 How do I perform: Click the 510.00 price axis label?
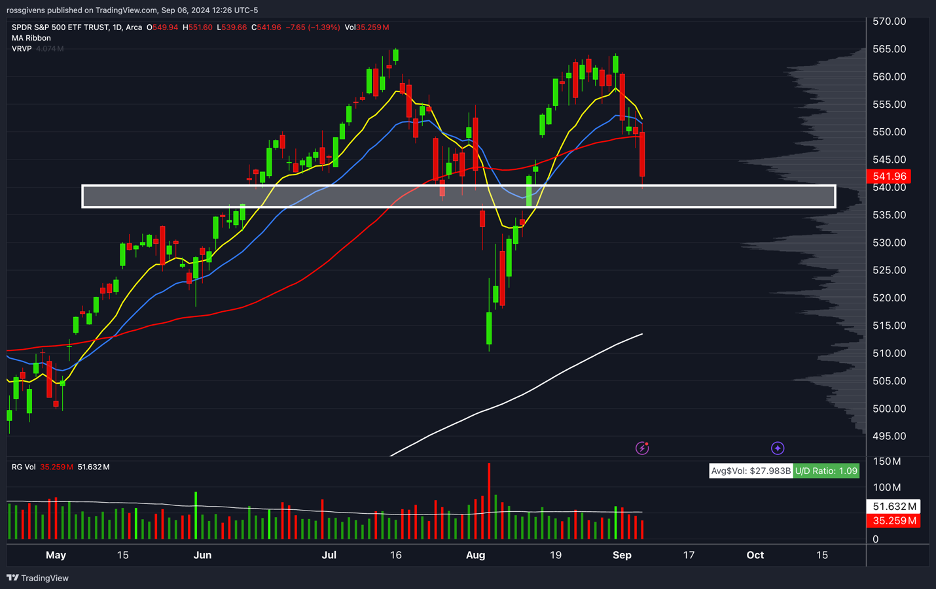[x=889, y=354]
